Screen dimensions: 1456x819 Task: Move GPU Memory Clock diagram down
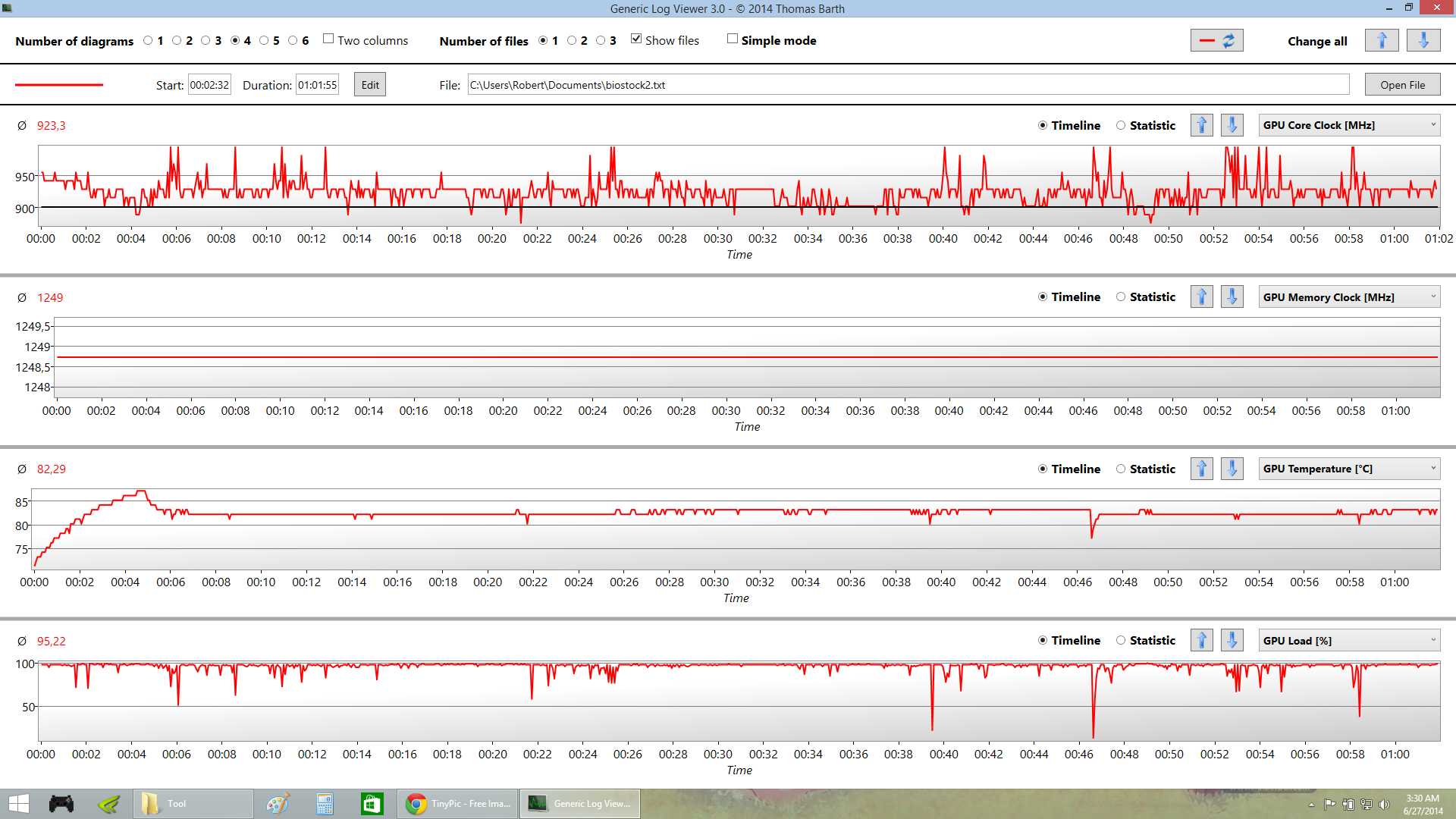[x=1232, y=297]
